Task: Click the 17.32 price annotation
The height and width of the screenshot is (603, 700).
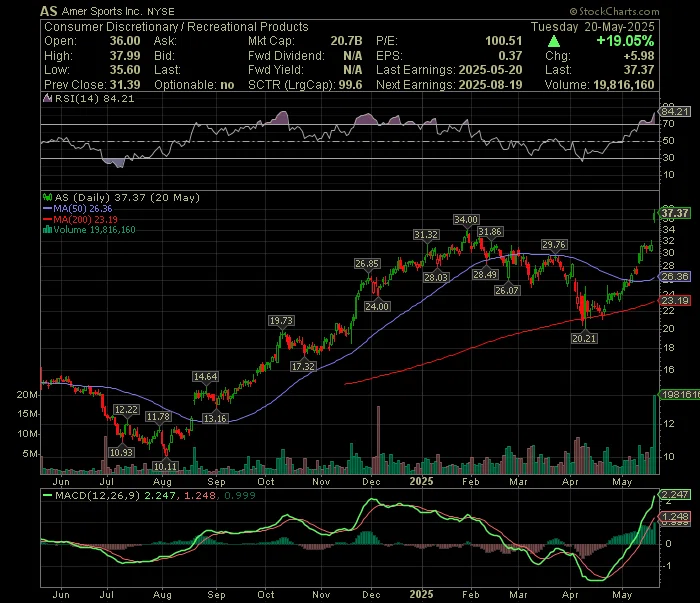Action: click(303, 366)
